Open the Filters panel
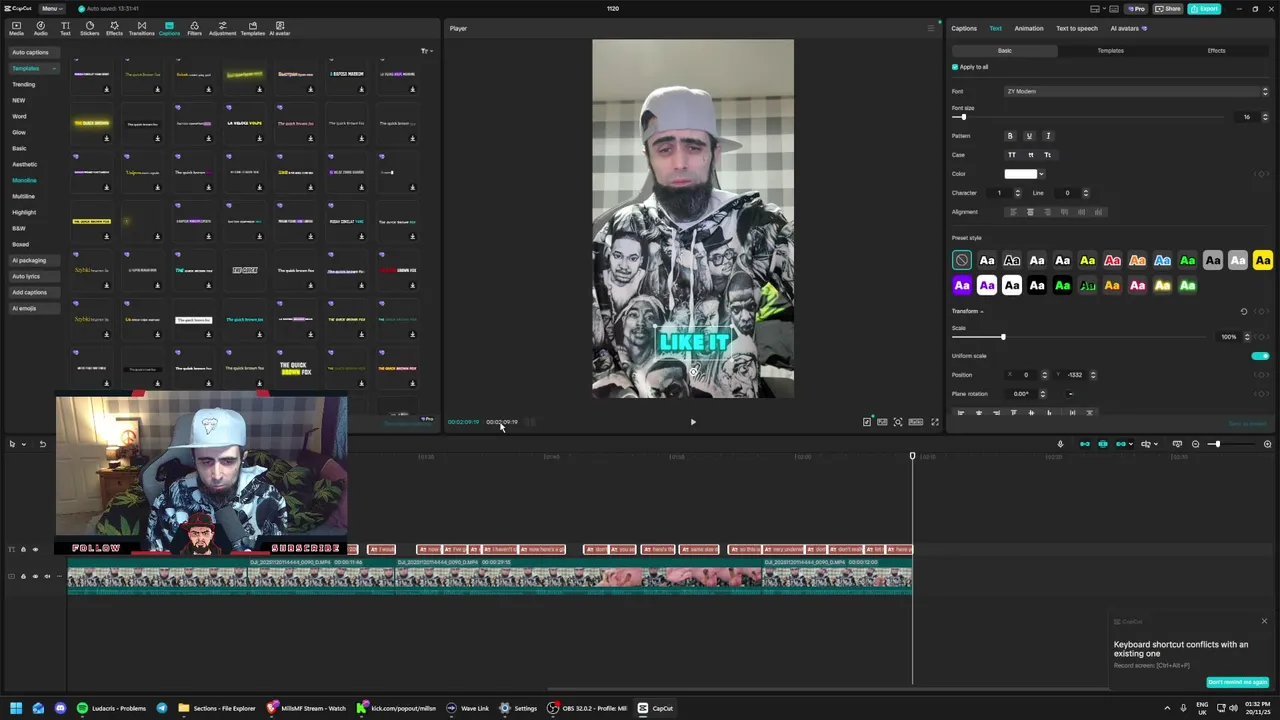Screen dimensions: 1280x720 [194, 28]
